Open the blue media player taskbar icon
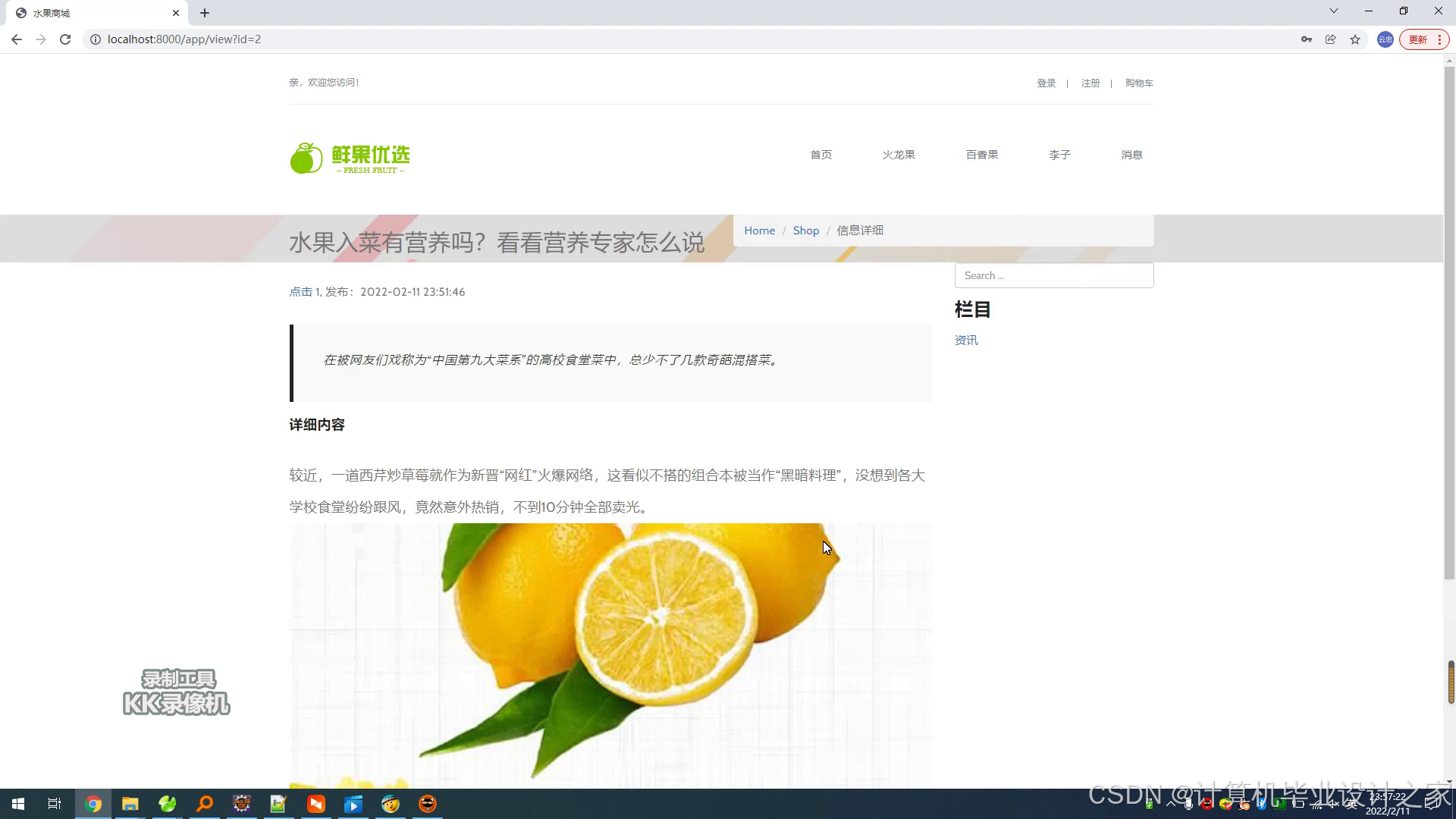The image size is (1456, 819). (353, 804)
